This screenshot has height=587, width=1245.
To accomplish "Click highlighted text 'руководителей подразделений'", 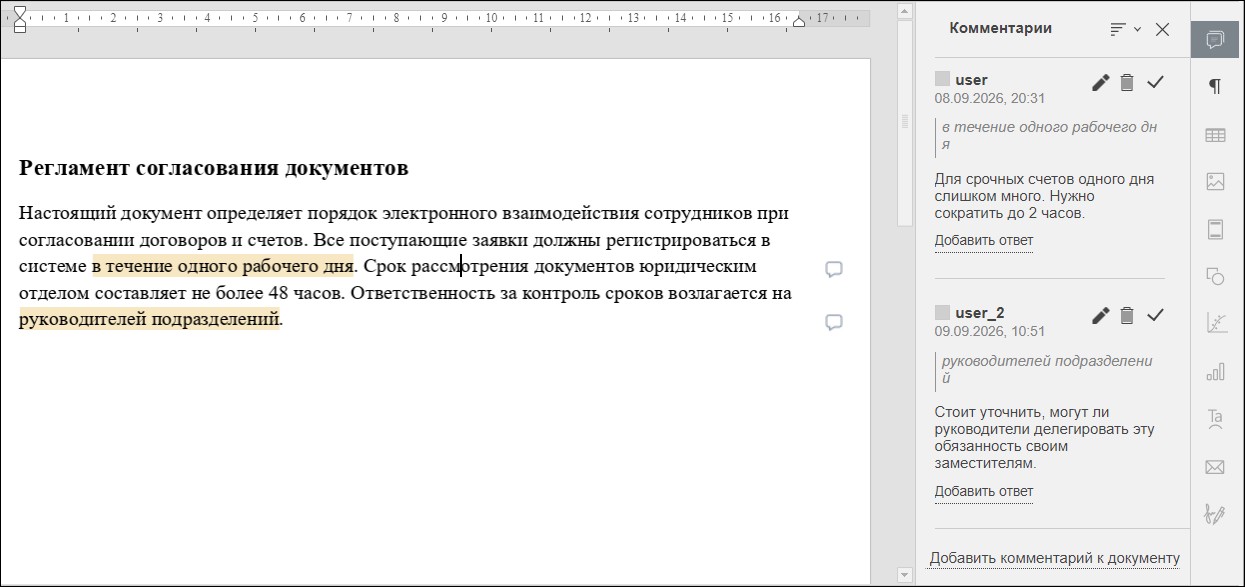I will click(x=149, y=320).
